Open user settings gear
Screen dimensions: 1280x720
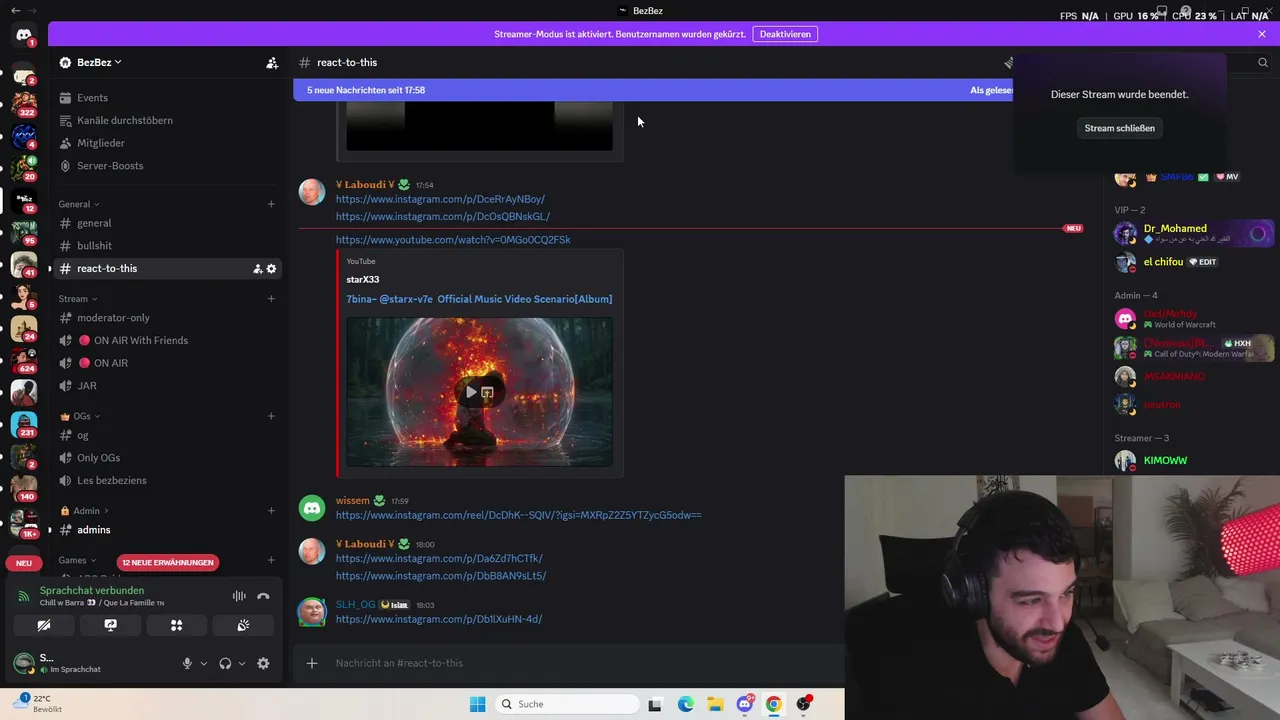(x=263, y=663)
